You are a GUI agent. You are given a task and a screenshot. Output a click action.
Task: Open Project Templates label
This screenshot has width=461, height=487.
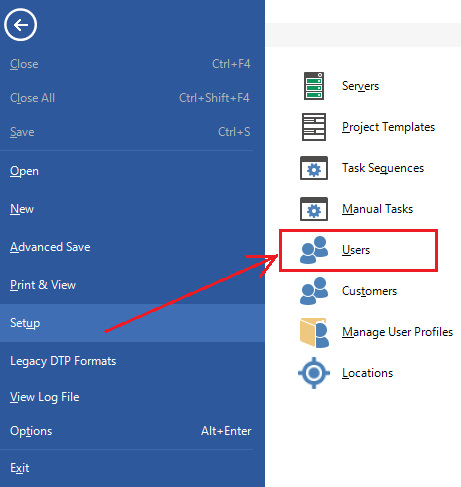389,128
